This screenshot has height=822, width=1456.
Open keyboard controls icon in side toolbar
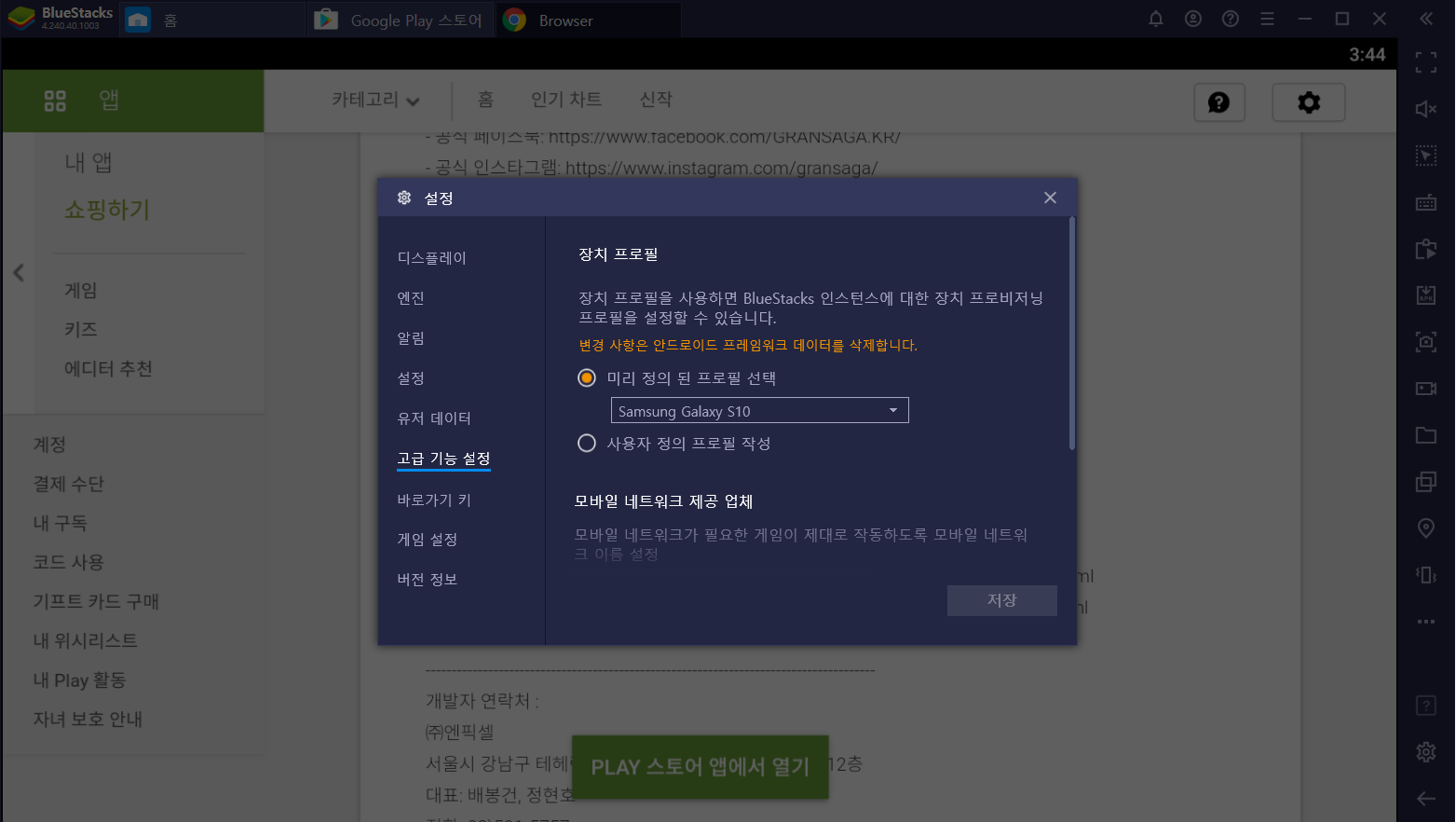(1426, 202)
